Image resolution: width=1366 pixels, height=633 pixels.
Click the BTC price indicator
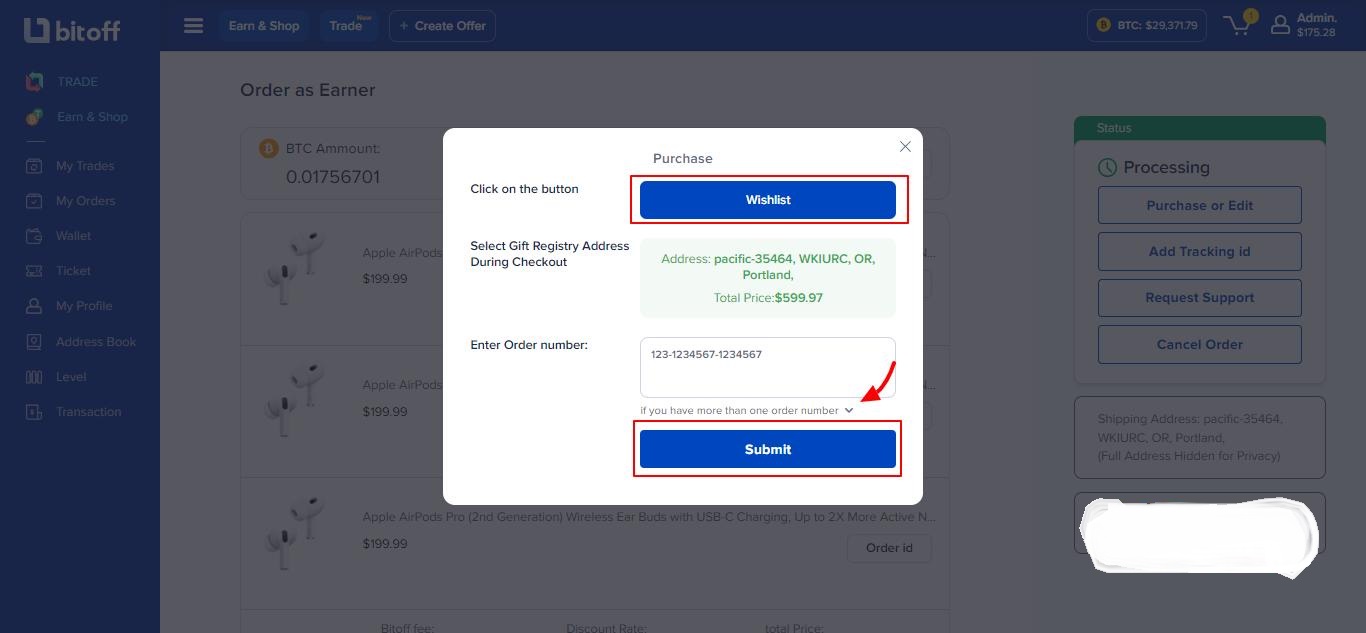1147,26
